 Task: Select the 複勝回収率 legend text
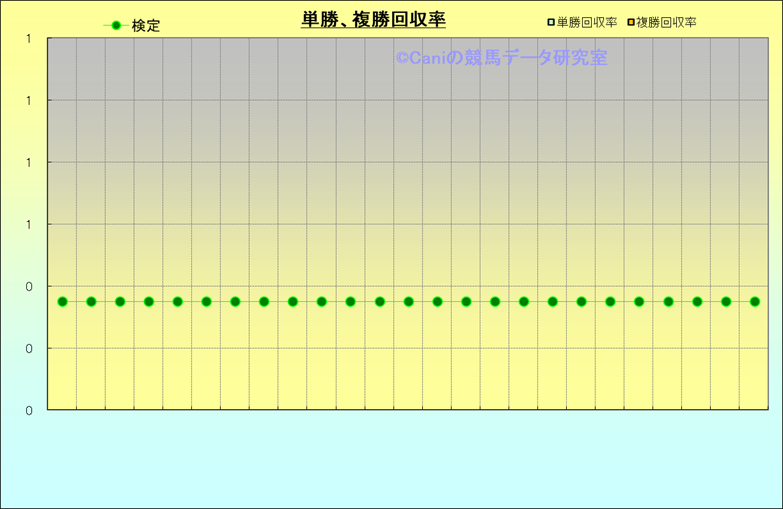click(x=667, y=22)
